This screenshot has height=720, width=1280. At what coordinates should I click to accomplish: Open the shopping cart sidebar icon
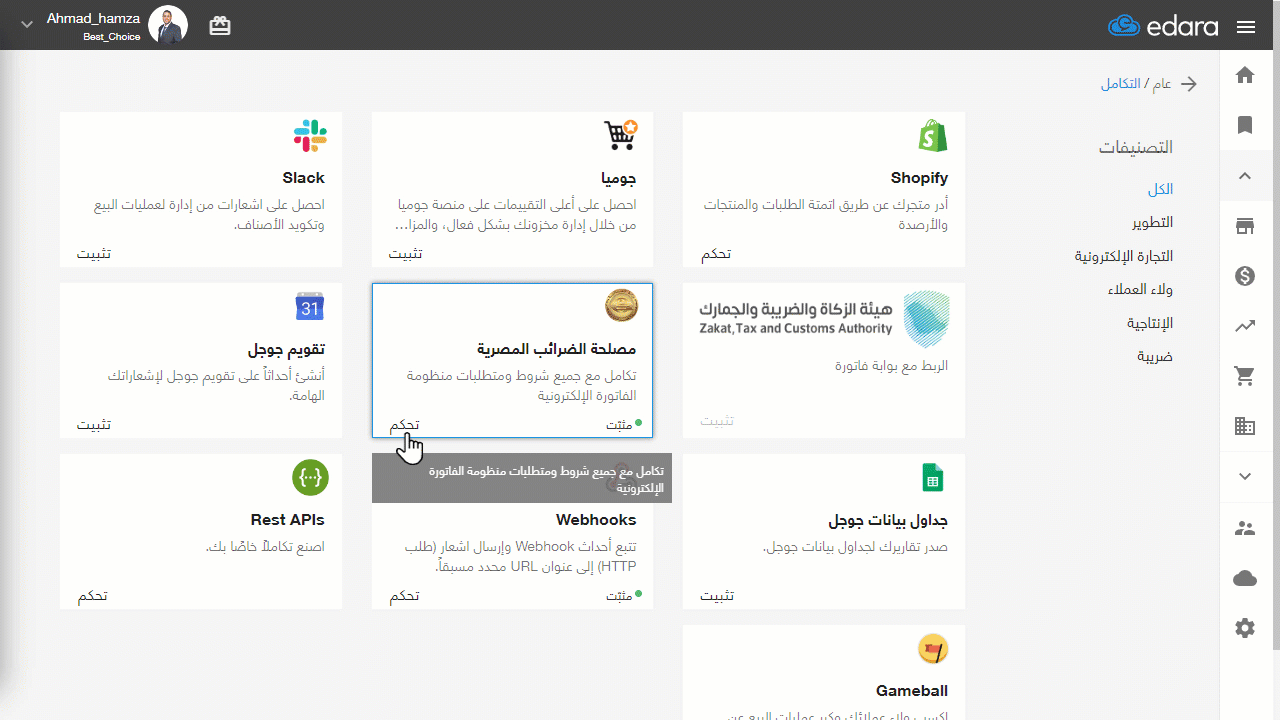point(1245,376)
